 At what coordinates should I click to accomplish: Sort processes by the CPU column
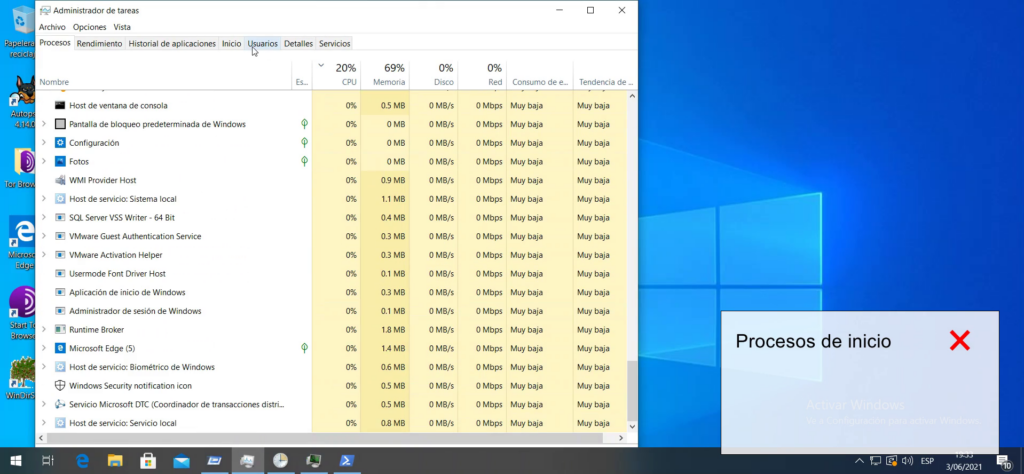click(x=336, y=75)
